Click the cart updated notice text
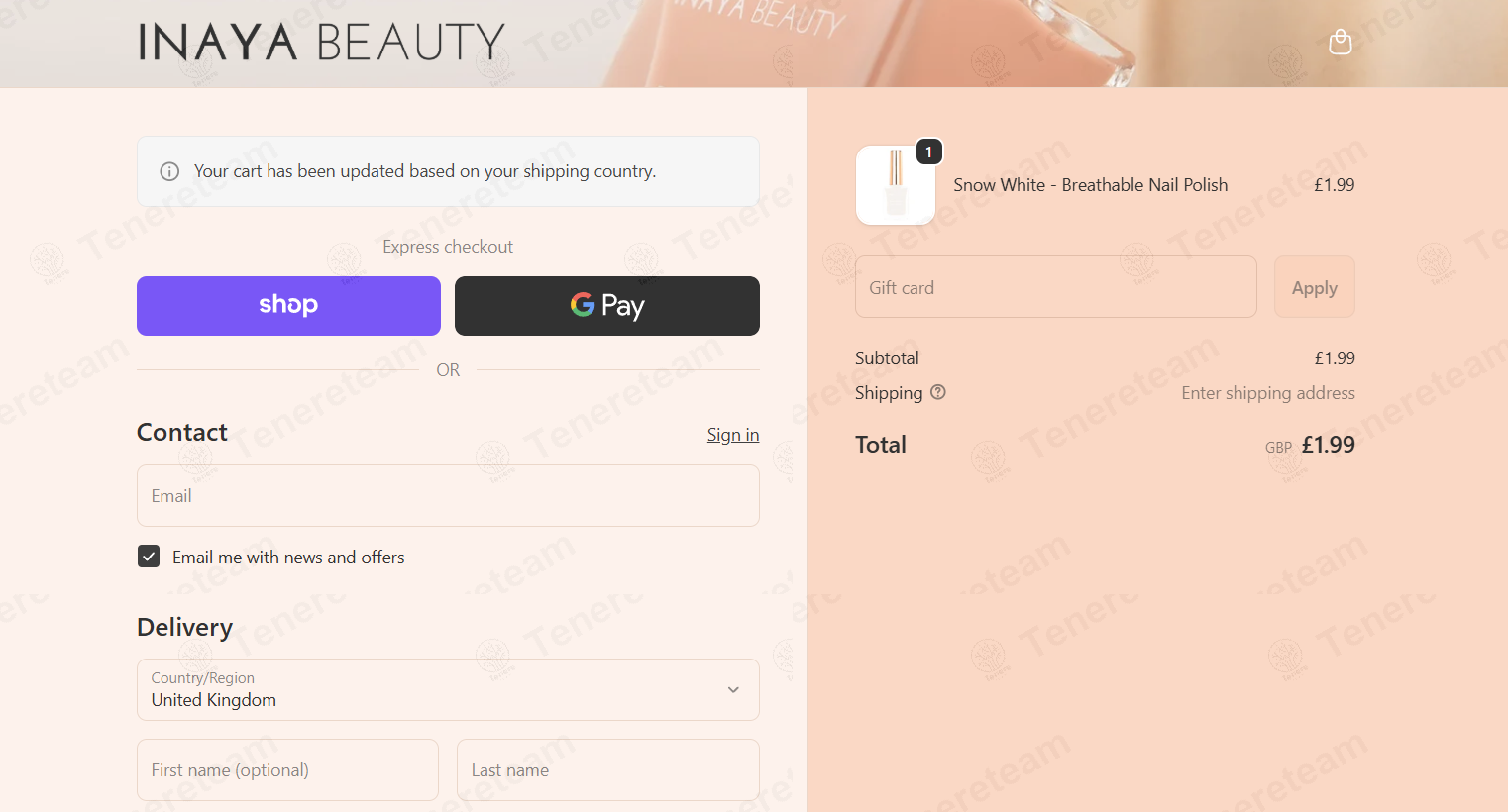This screenshot has height=812, width=1508. (425, 171)
